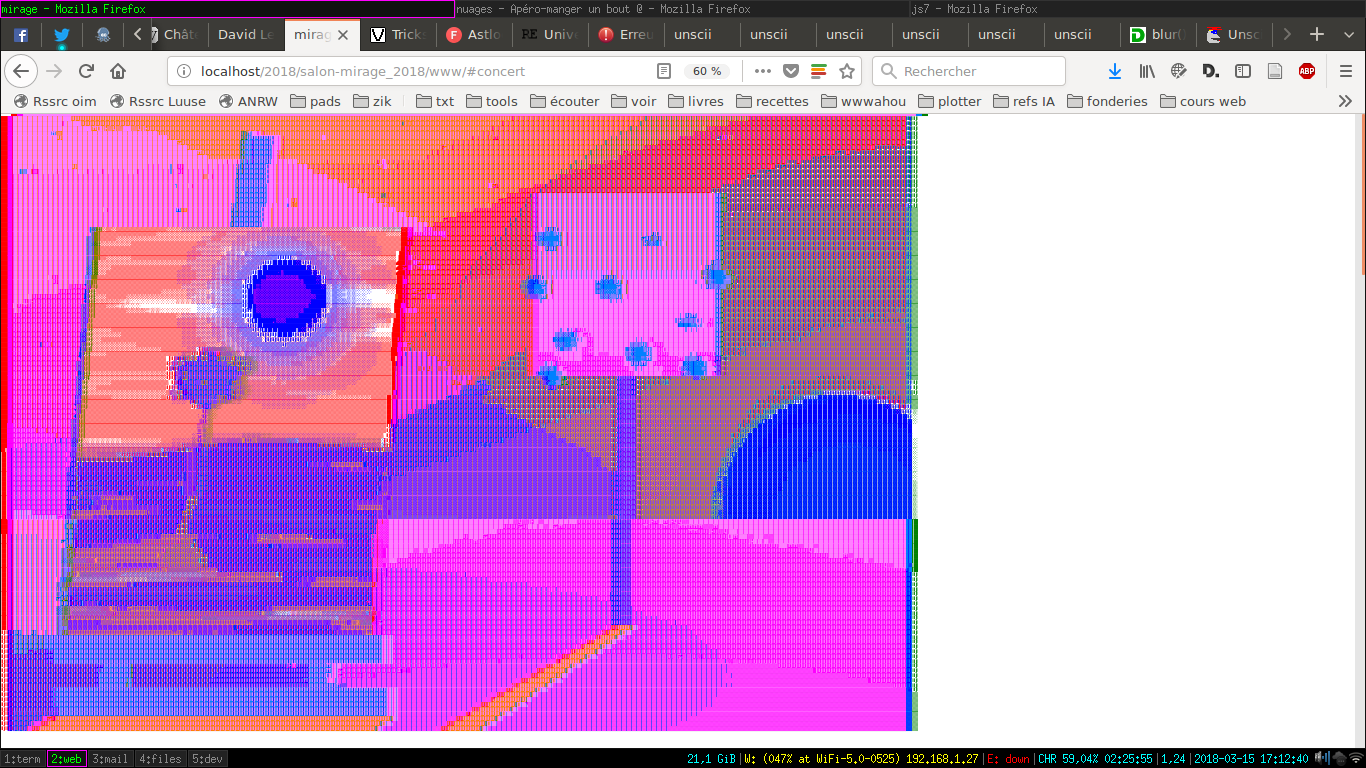Image resolution: width=1366 pixels, height=768 pixels.
Task: Open the Library bookshelf icon
Action: (1147, 71)
